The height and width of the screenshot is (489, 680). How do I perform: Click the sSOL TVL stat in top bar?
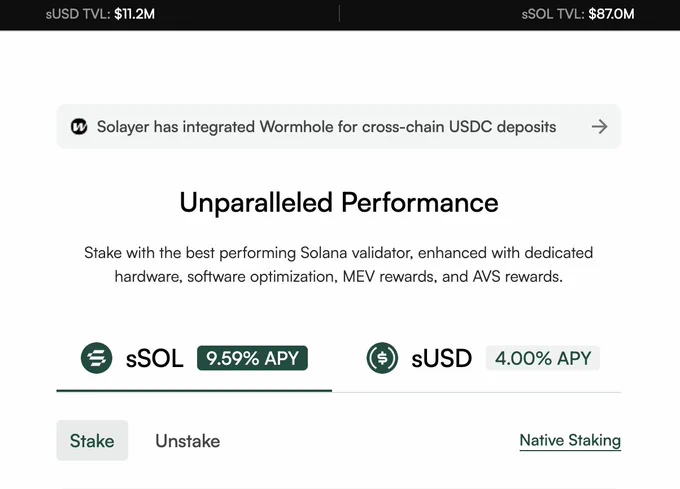578,14
